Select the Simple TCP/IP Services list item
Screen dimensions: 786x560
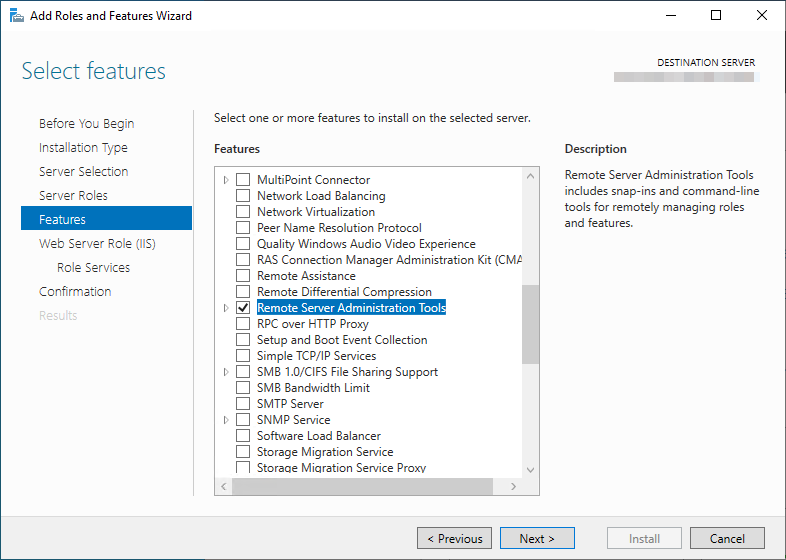[x=316, y=356]
